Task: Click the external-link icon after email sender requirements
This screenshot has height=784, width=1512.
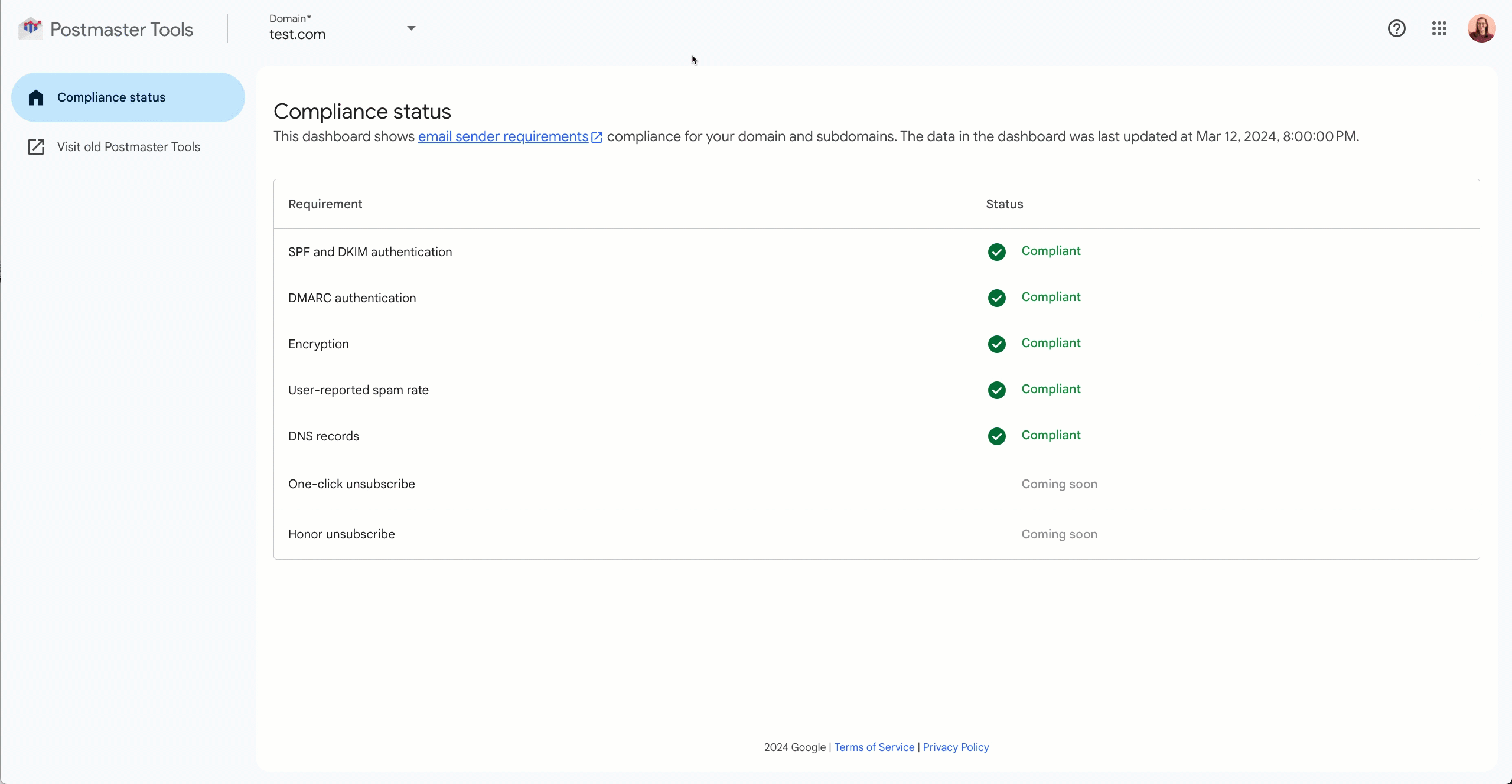Action: tap(597, 138)
